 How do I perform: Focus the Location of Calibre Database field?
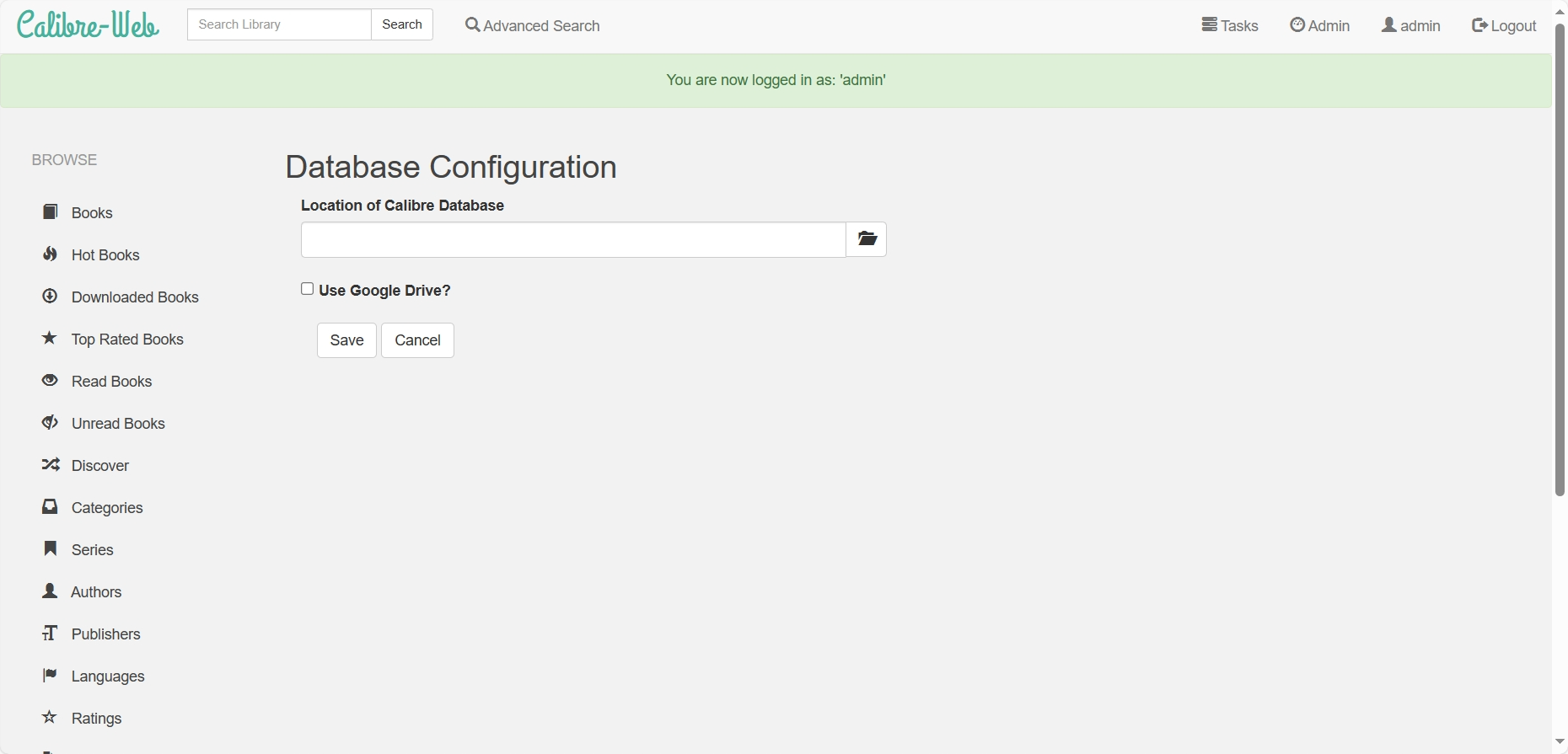click(x=573, y=240)
